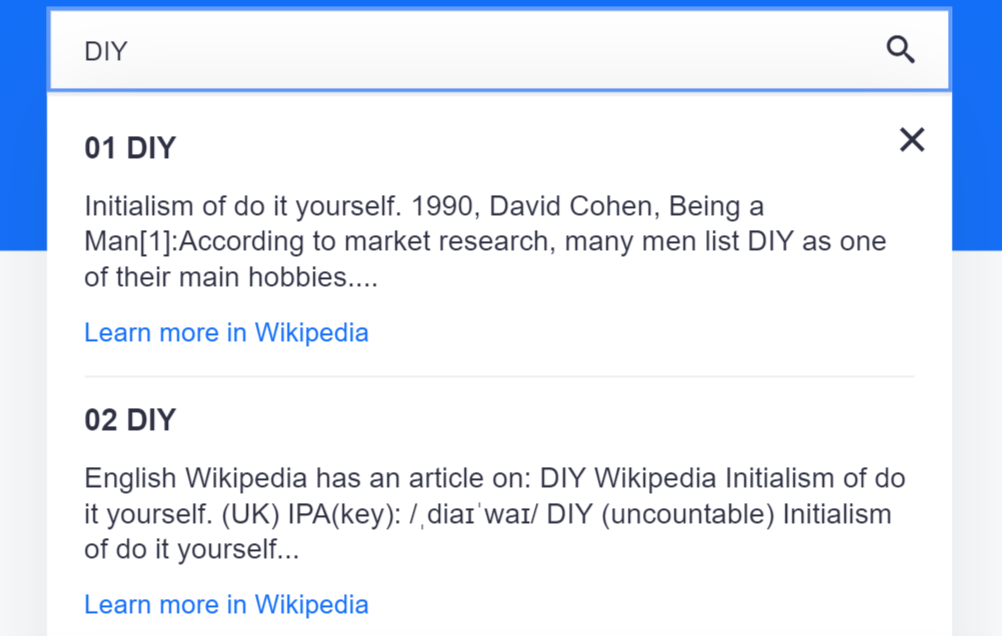Focus the search input field
1002x636 pixels.
[480, 50]
